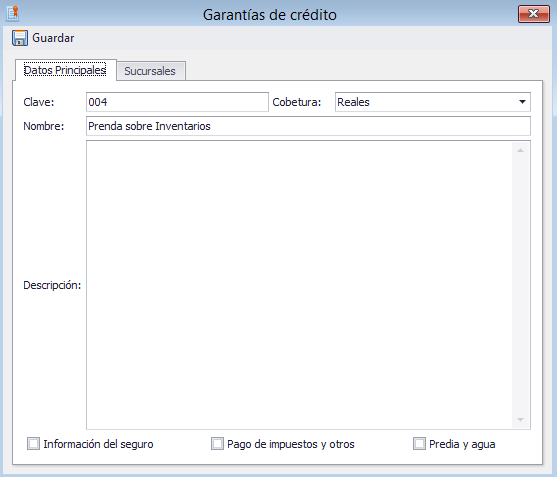Click the description scrollbar down arrow
Screen dimensions: 557x477
click(520, 420)
